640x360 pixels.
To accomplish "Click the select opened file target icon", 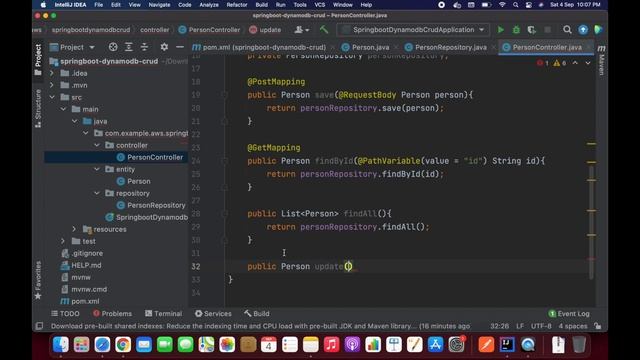I will pos(113,47).
